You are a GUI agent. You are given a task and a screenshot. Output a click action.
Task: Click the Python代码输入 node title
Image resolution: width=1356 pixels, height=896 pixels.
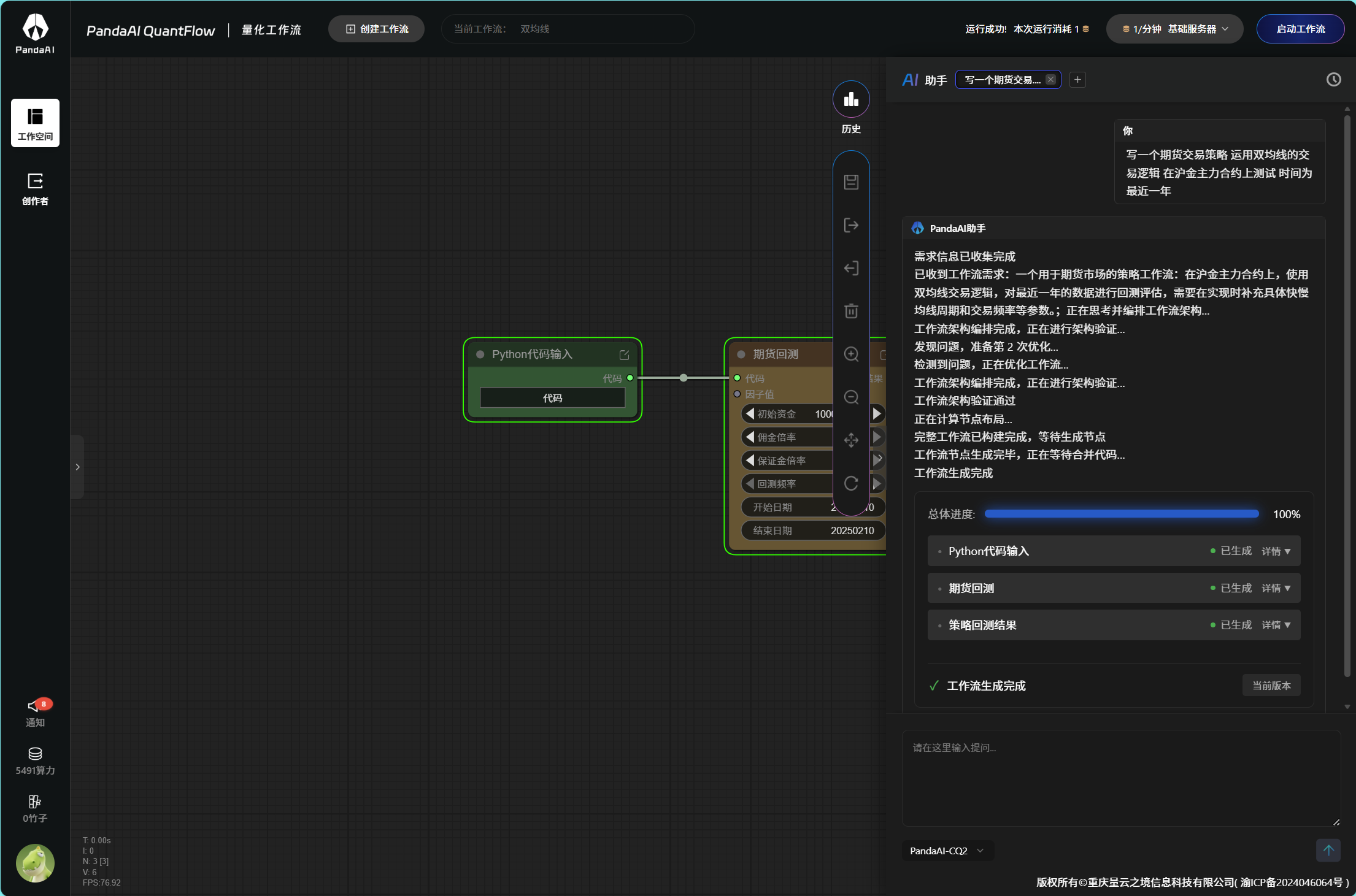[532, 354]
